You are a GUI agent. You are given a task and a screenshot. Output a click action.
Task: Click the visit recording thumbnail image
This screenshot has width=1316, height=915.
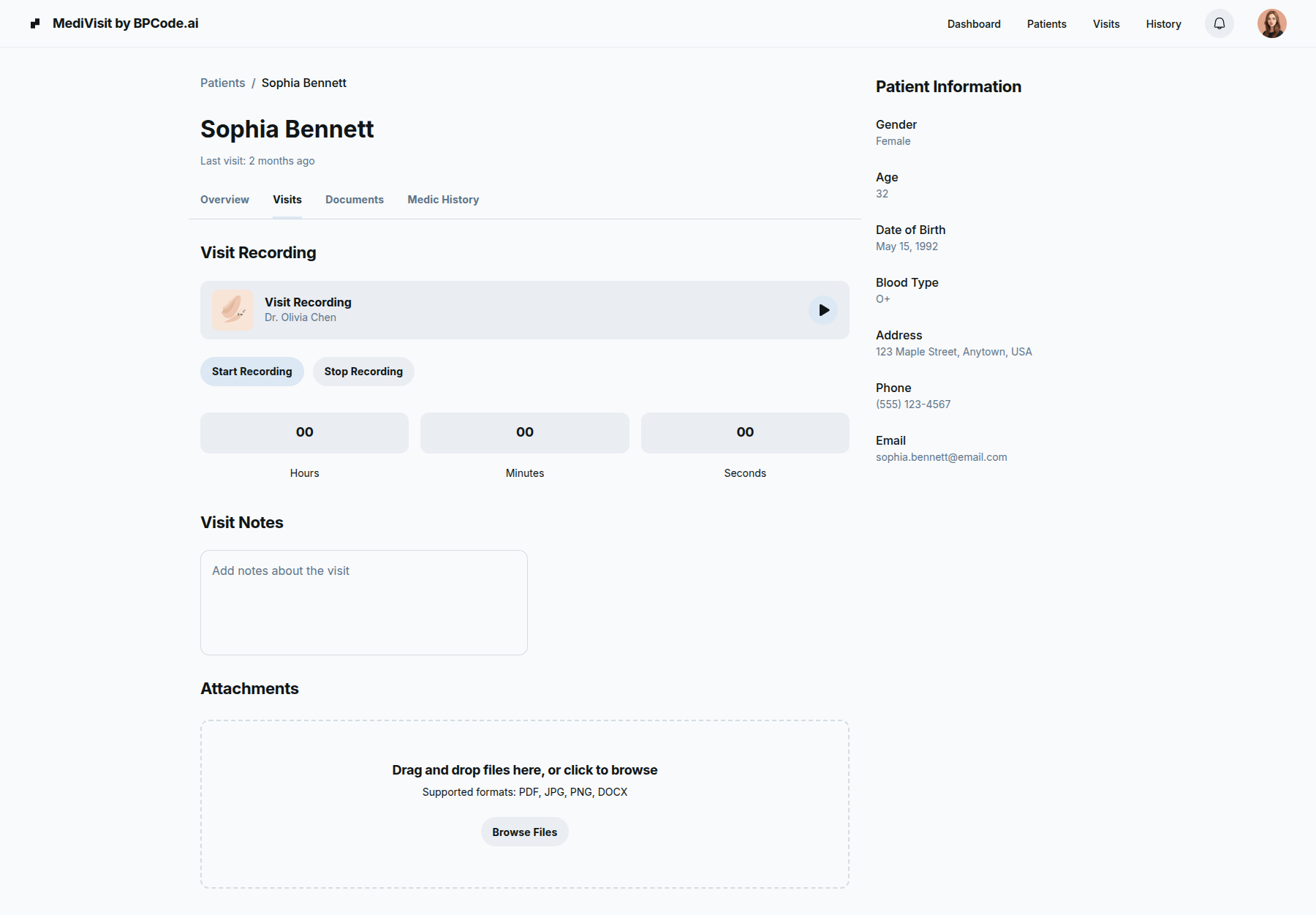pyautogui.click(x=232, y=310)
